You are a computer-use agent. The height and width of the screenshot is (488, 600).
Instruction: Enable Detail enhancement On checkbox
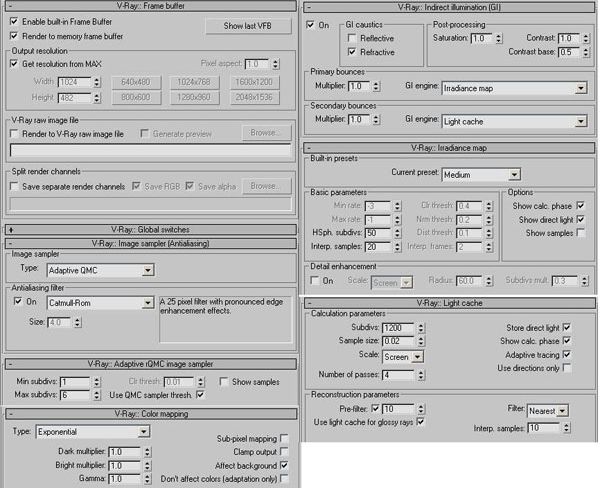(x=315, y=281)
